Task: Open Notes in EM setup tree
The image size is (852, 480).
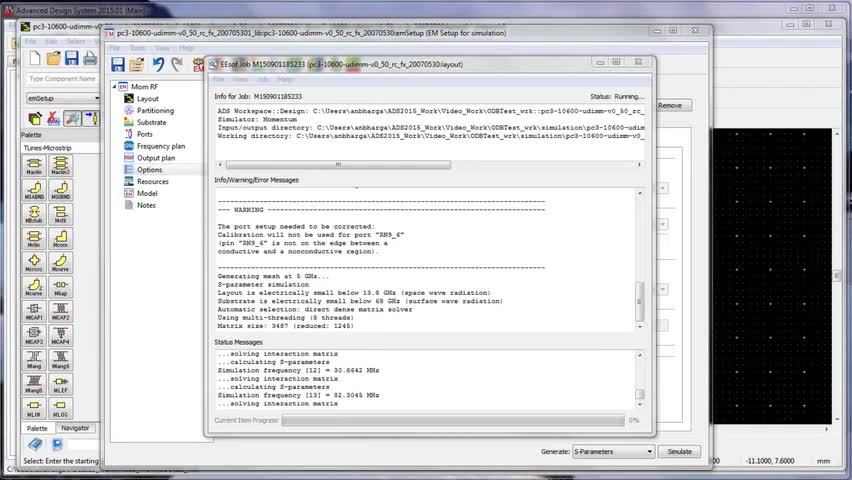Action: pos(146,205)
